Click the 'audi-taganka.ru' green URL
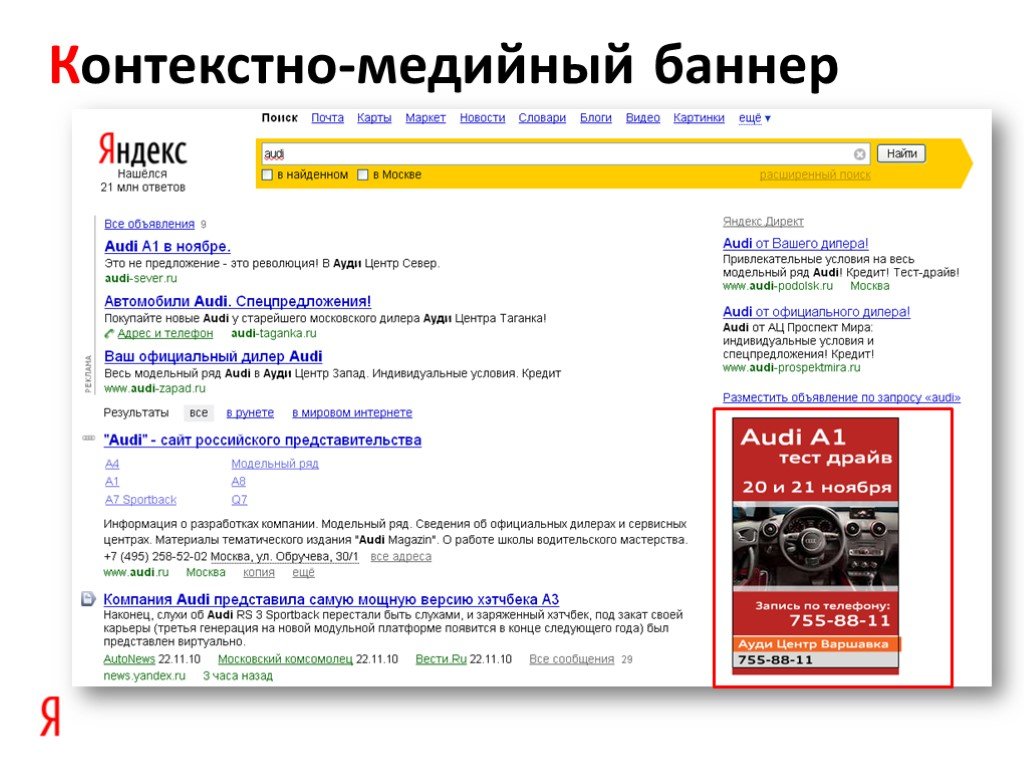The width and height of the screenshot is (1024, 768). tap(274, 333)
